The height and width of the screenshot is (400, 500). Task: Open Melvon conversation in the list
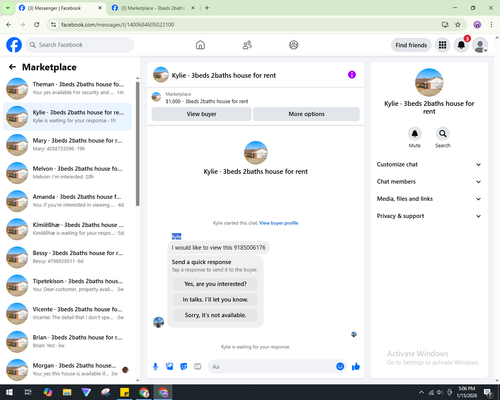point(67,173)
